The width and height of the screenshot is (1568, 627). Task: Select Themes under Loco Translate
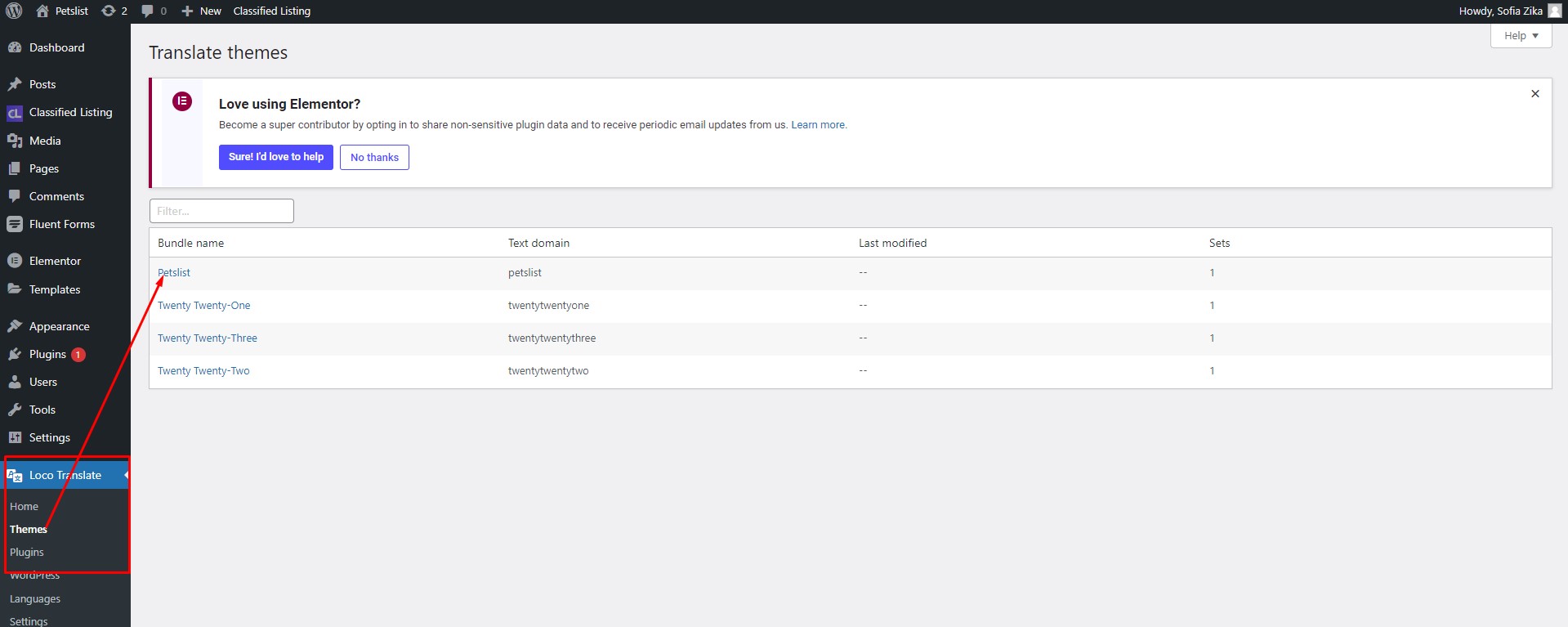(x=29, y=530)
